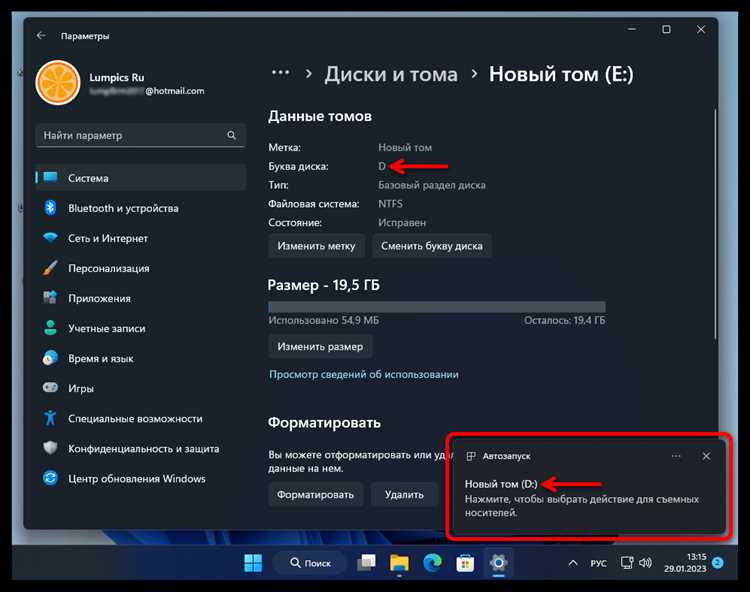This screenshot has width=750, height=592.
Task: Open Специальные возможности category
Action: 141,418
